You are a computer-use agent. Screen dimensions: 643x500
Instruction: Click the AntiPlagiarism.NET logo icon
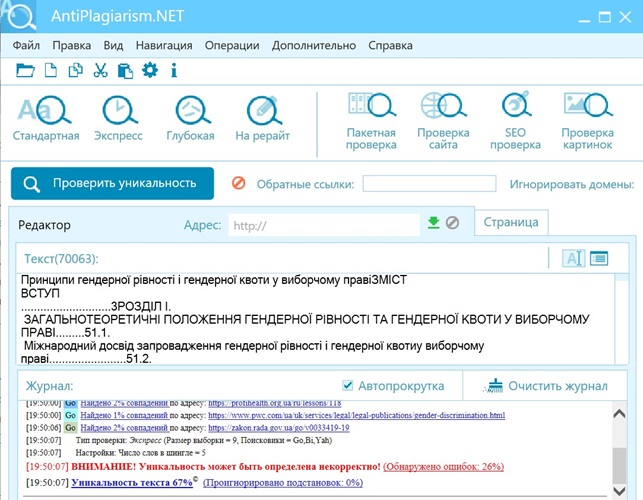[x=18, y=16]
